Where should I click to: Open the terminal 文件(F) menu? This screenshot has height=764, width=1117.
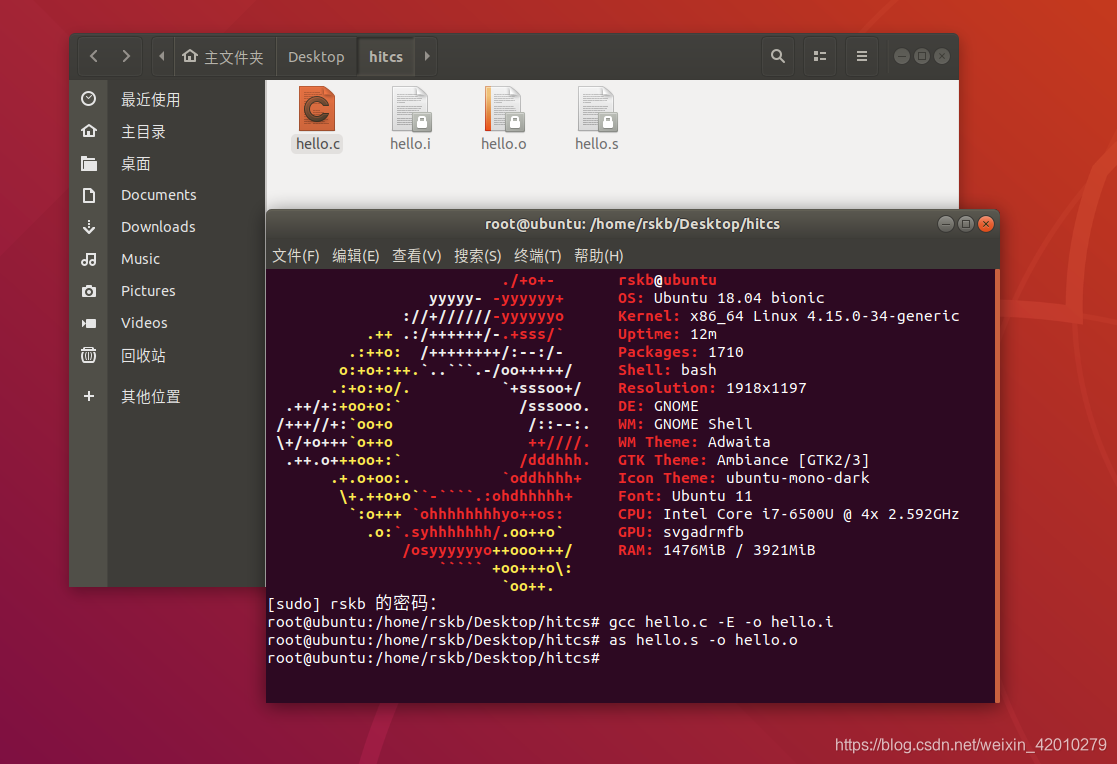pos(296,256)
